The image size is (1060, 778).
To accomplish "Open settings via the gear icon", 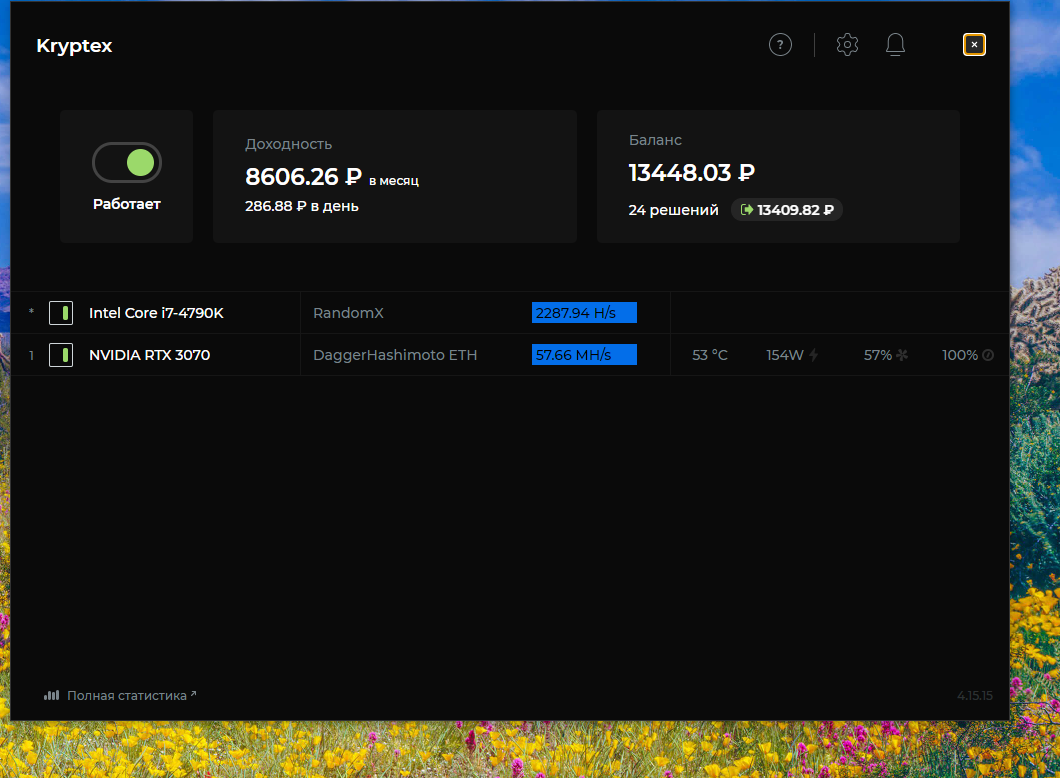I will click(x=847, y=45).
